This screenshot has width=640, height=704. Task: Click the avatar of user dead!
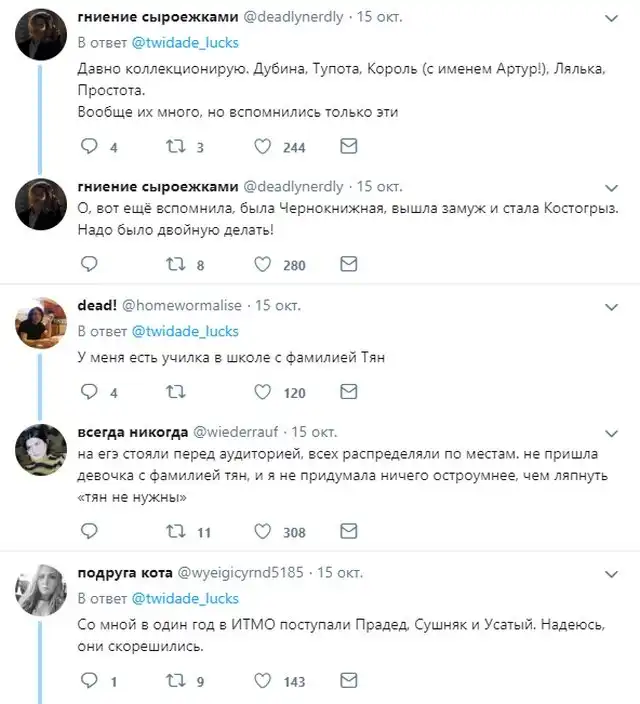41,323
